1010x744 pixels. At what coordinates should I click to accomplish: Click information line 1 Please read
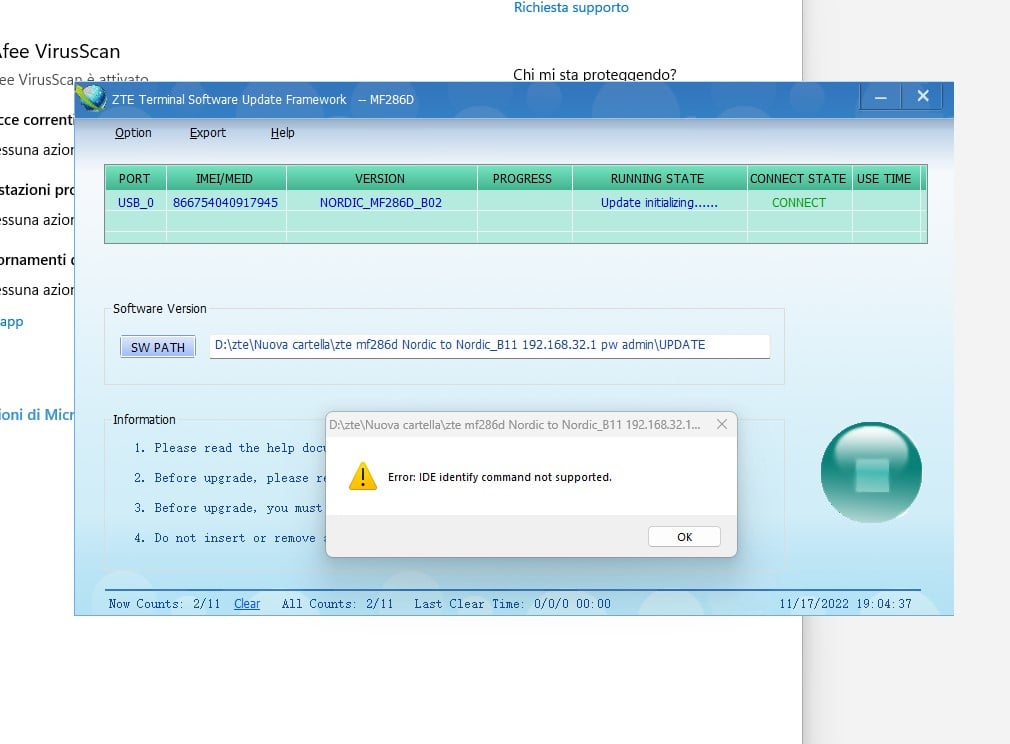[230, 448]
